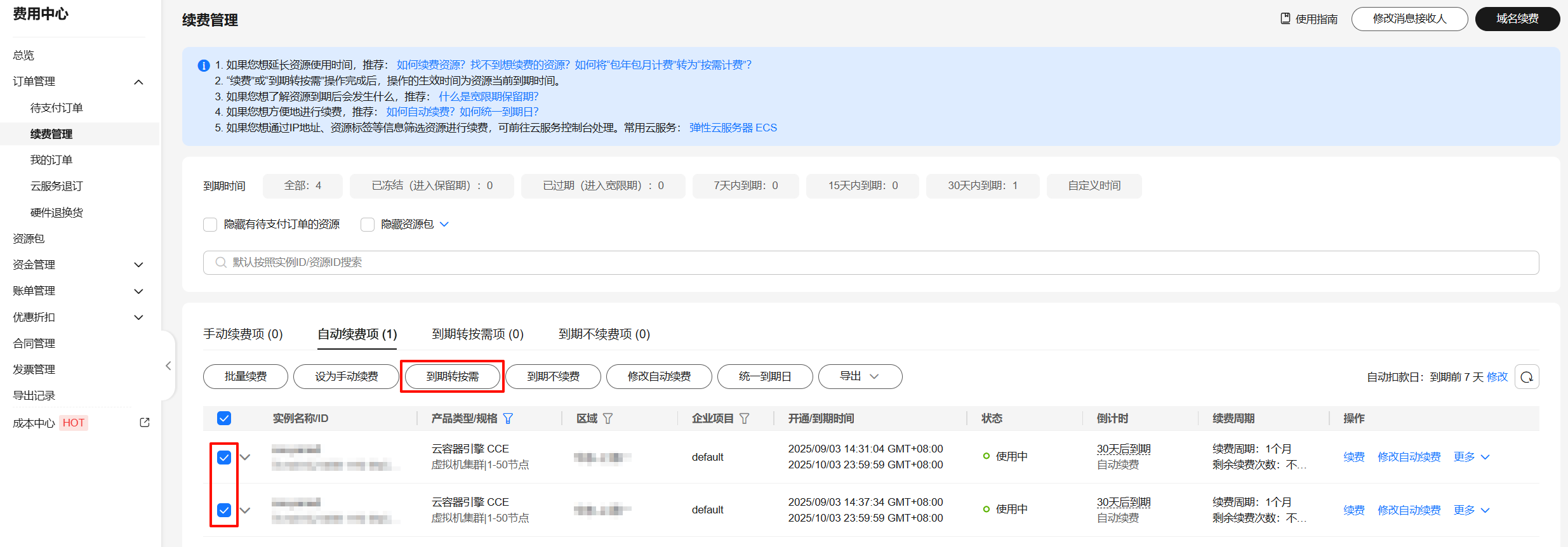Click the 到期转按需 button

coord(452,376)
